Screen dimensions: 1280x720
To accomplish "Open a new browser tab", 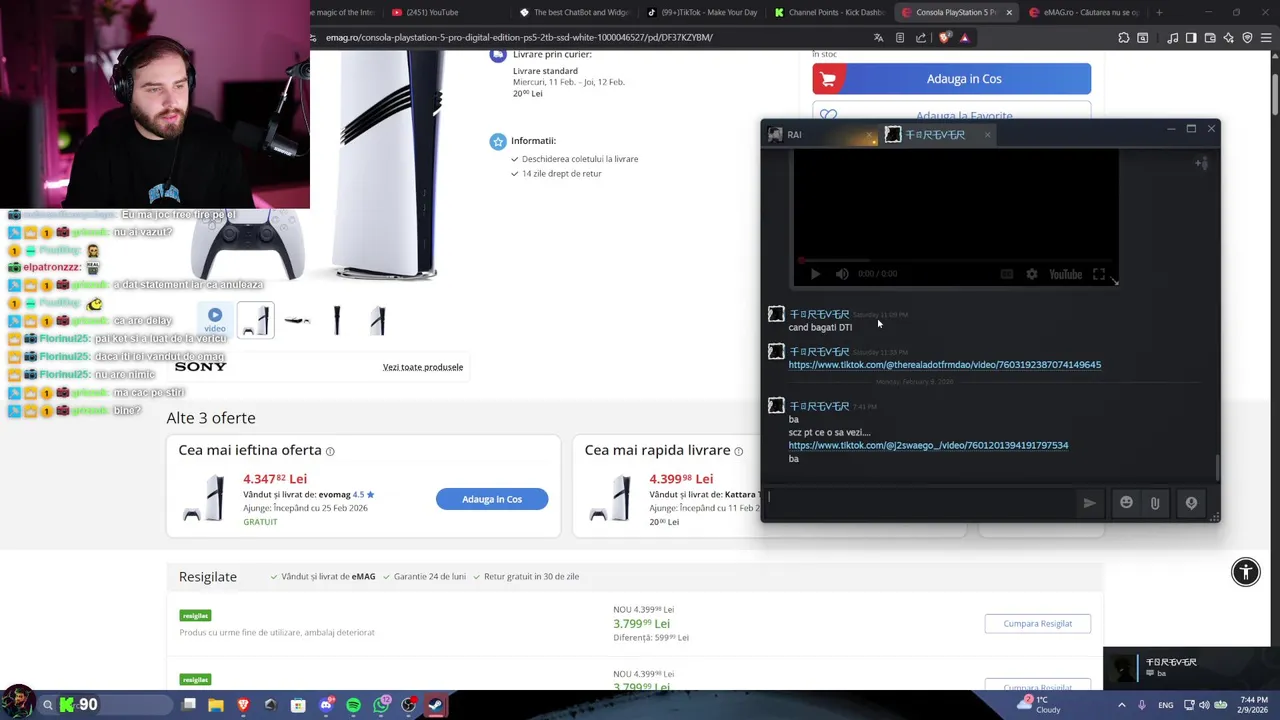I will tap(1159, 12).
